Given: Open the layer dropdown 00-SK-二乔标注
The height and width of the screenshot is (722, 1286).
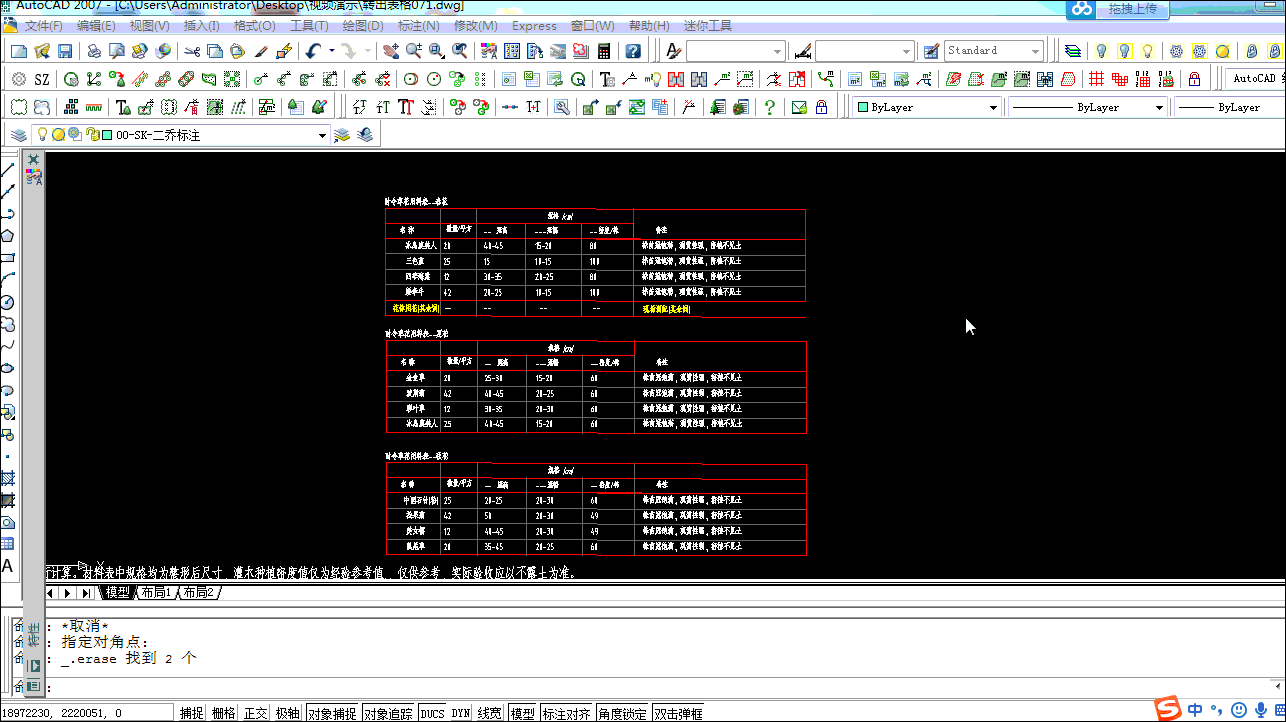Looking at the screenshot, I should coord(180,135).
